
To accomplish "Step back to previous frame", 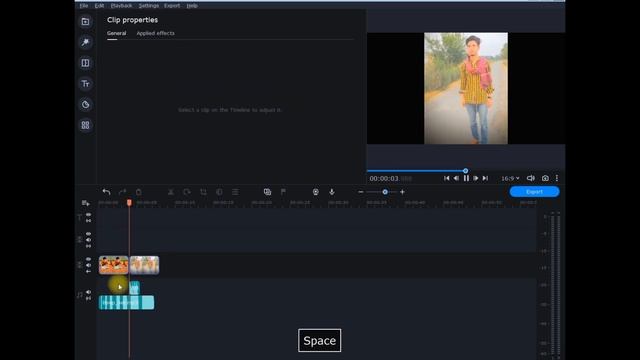I will click(x=456, y=178).
